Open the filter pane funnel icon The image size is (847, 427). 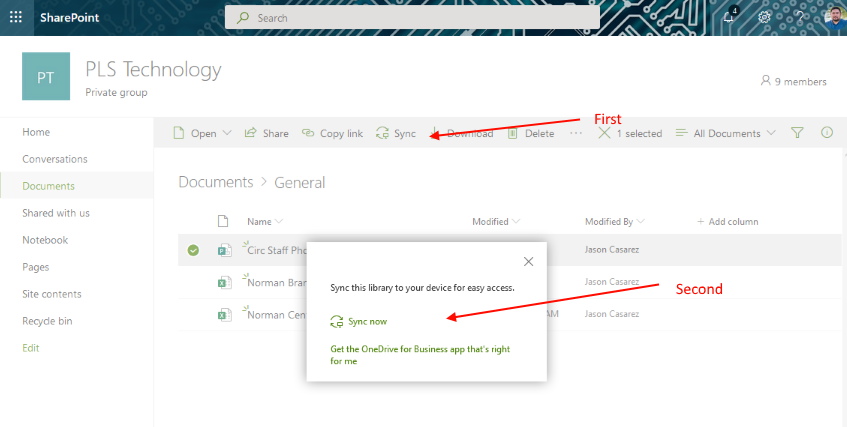click(x=797, y=133)
